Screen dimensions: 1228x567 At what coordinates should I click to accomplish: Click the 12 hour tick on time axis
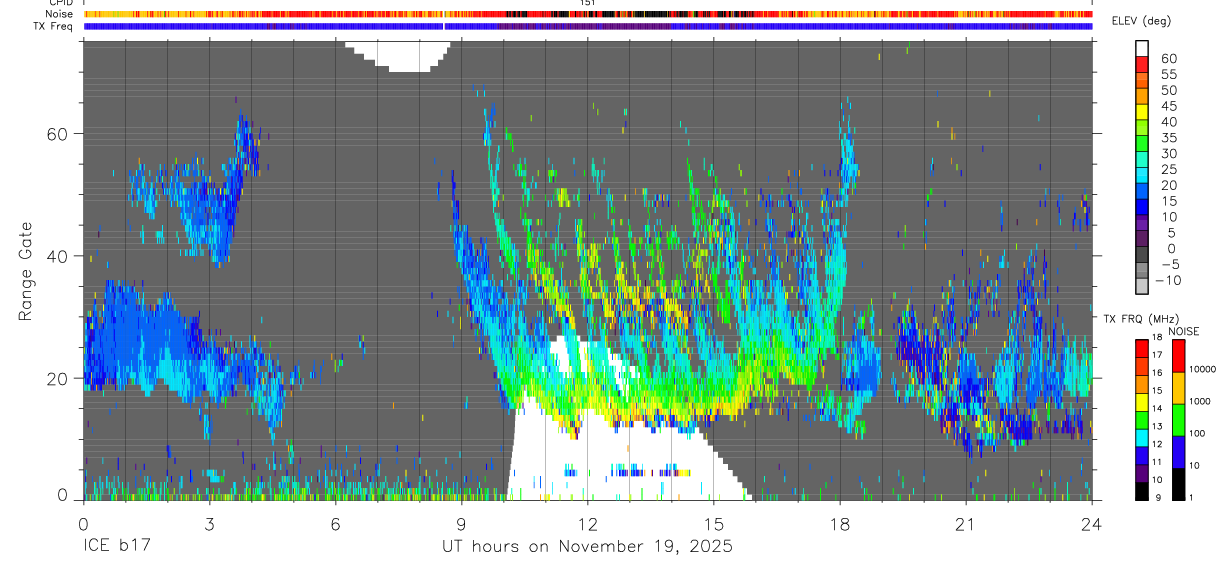588,523
